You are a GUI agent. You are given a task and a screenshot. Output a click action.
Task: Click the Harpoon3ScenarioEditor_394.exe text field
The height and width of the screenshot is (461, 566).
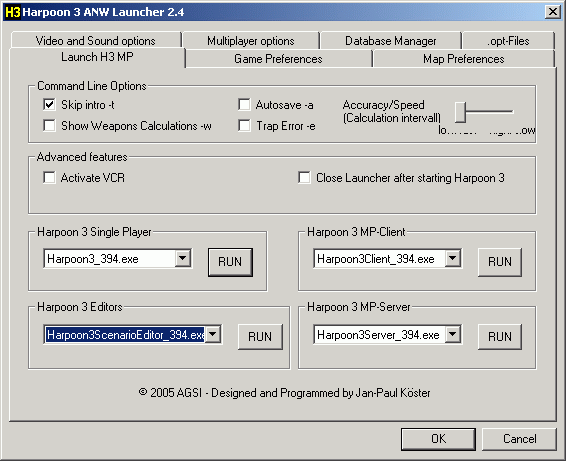coord(125,335)
